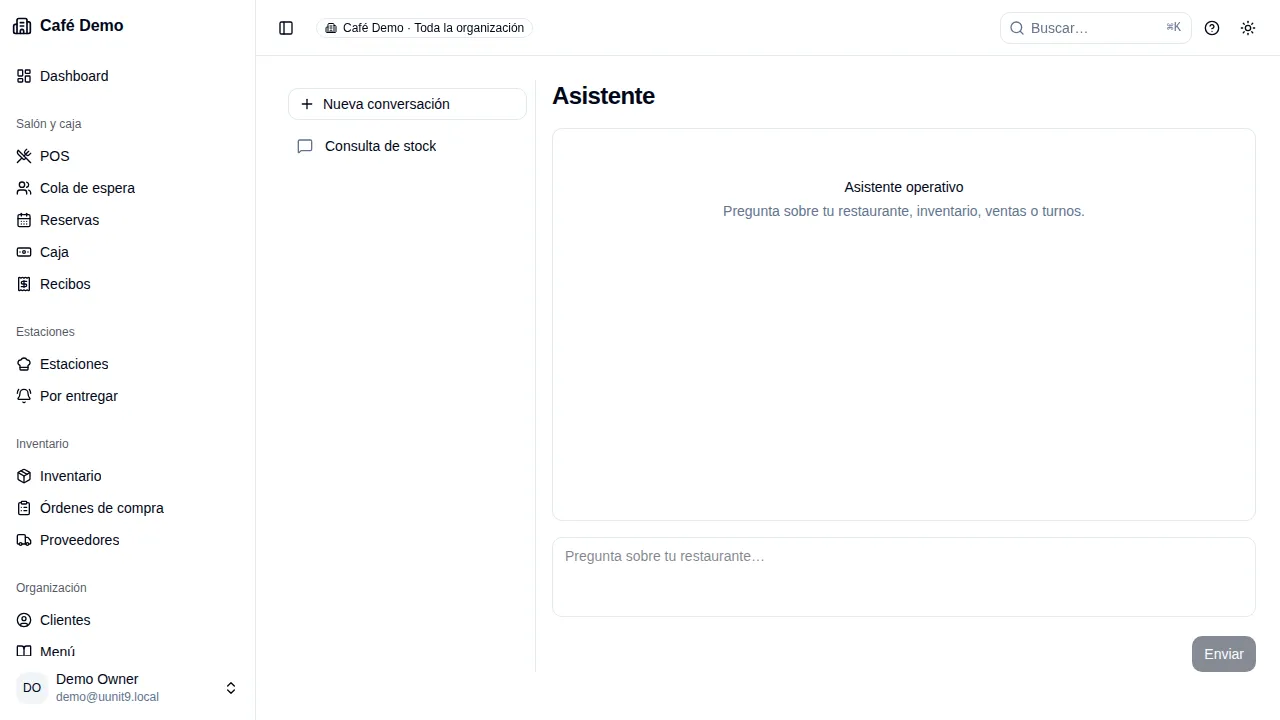Click the magnifier icon in search box

click(x=1017, y=28)
